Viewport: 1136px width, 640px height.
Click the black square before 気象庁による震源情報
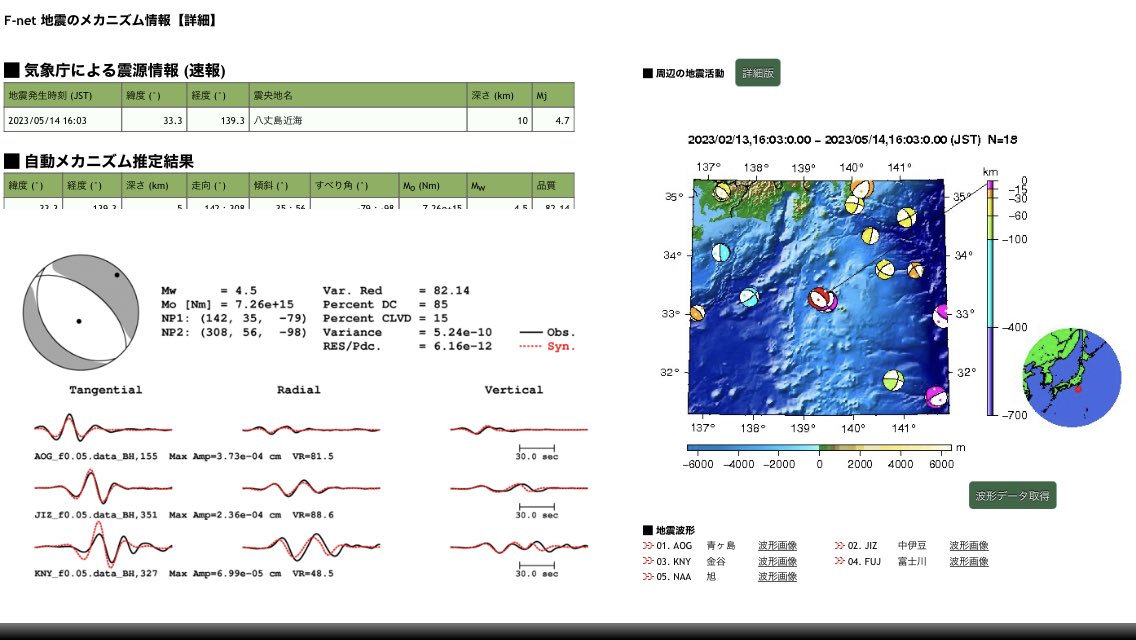12,70
